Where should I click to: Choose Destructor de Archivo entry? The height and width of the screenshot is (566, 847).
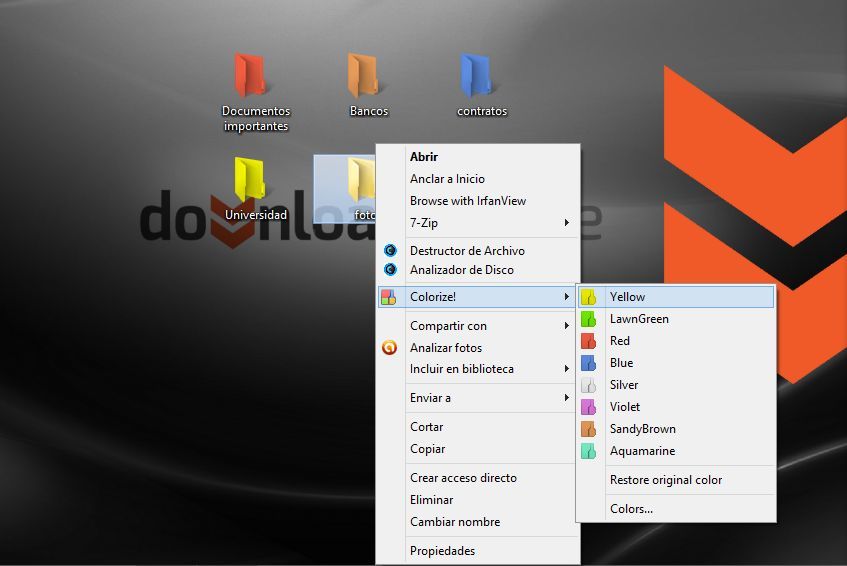tap(478, 251)
